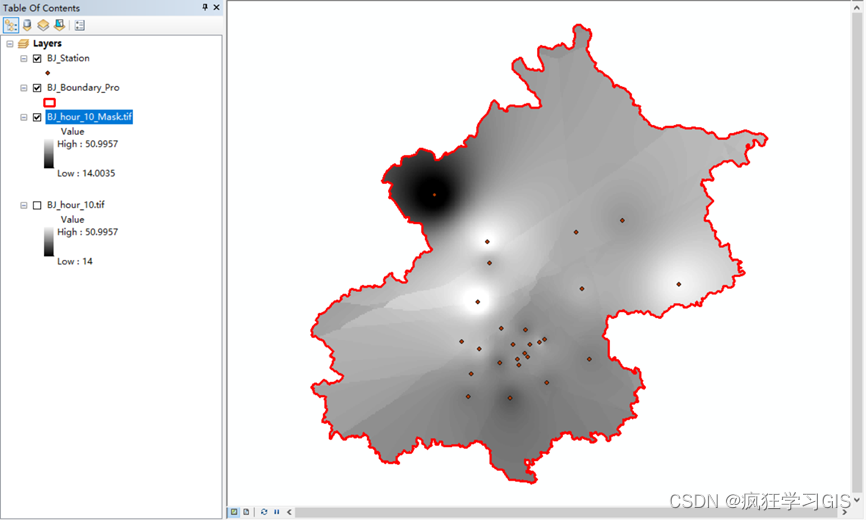Screen dimensions: 866x520
Task: Open BJ_Station point symbol selector
Action: coord(47,73)
